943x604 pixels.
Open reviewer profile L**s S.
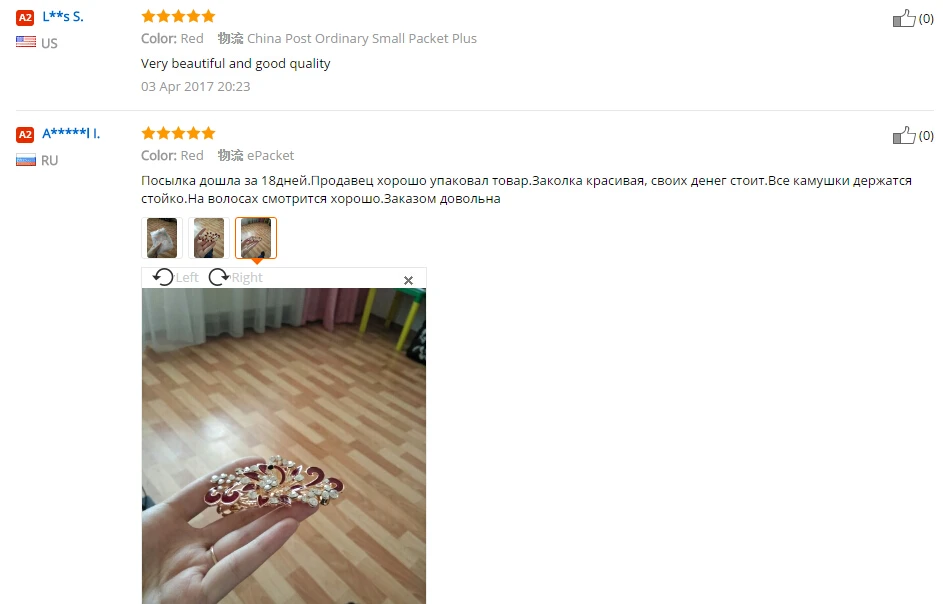pyautogui.click(x=63, y=17)
